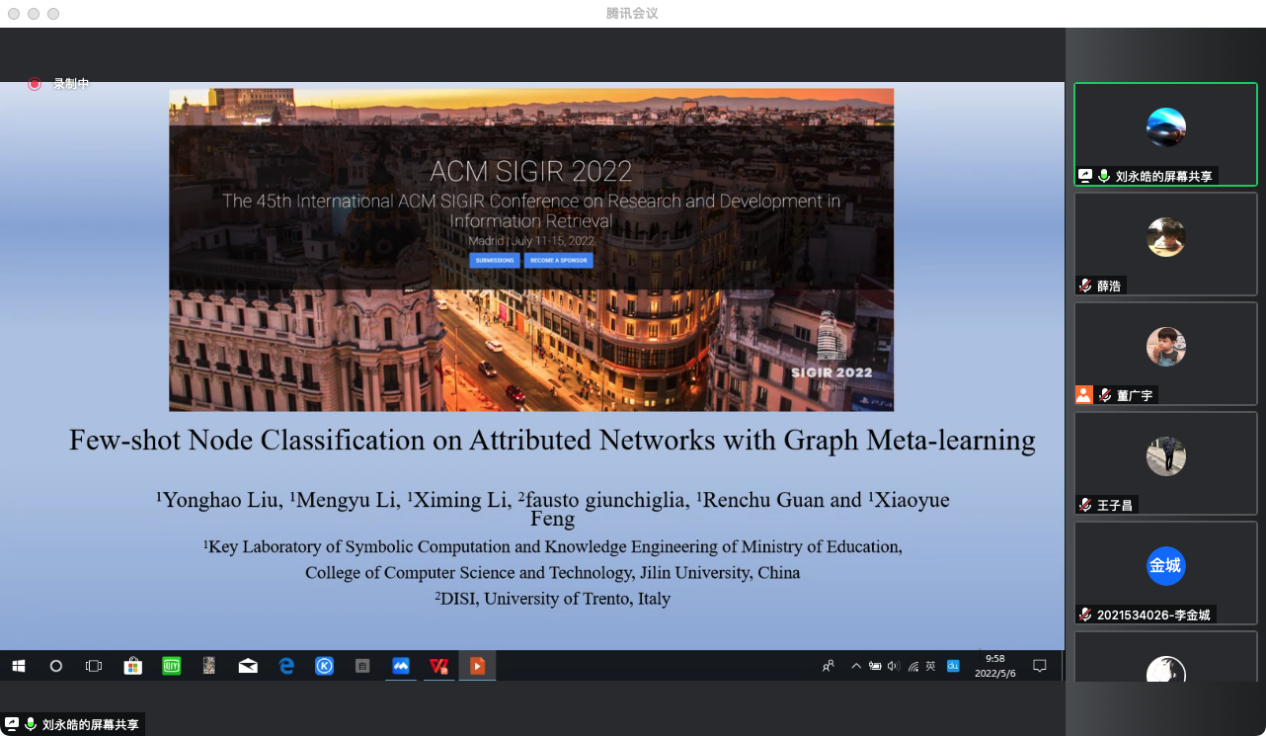Click the orange host icon beside 董广宇
This screenshot has height=736, width=1266.
point(1084,395)
